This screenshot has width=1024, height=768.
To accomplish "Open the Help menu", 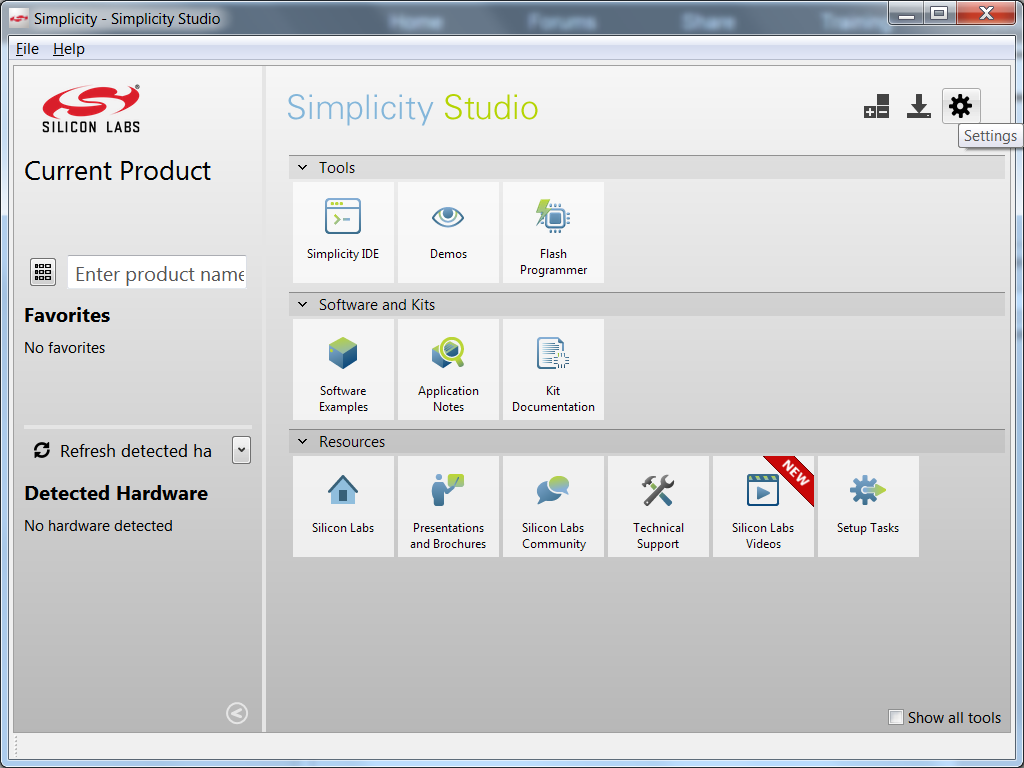I will coord(69,49).
